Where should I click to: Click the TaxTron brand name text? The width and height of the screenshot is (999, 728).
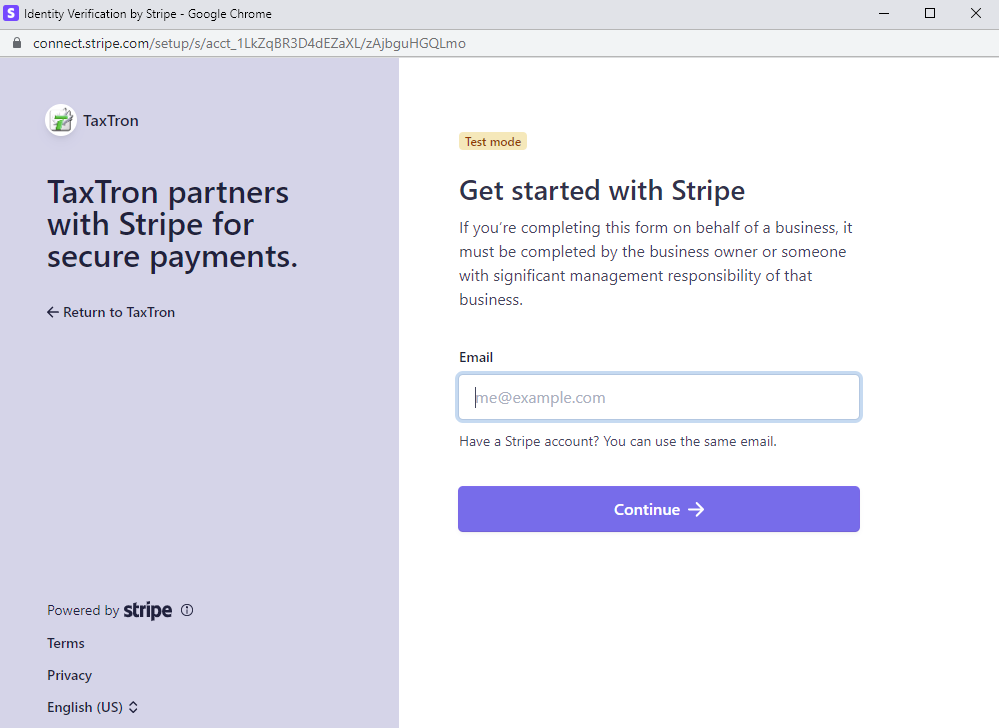coord(111,120)
